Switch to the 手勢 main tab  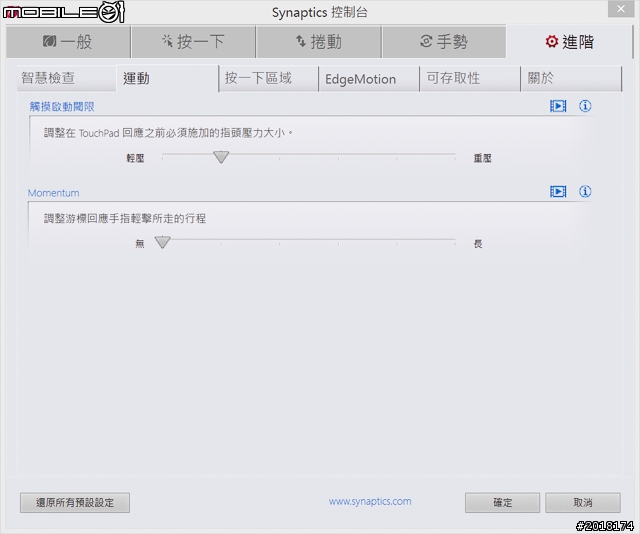(444, 42)
